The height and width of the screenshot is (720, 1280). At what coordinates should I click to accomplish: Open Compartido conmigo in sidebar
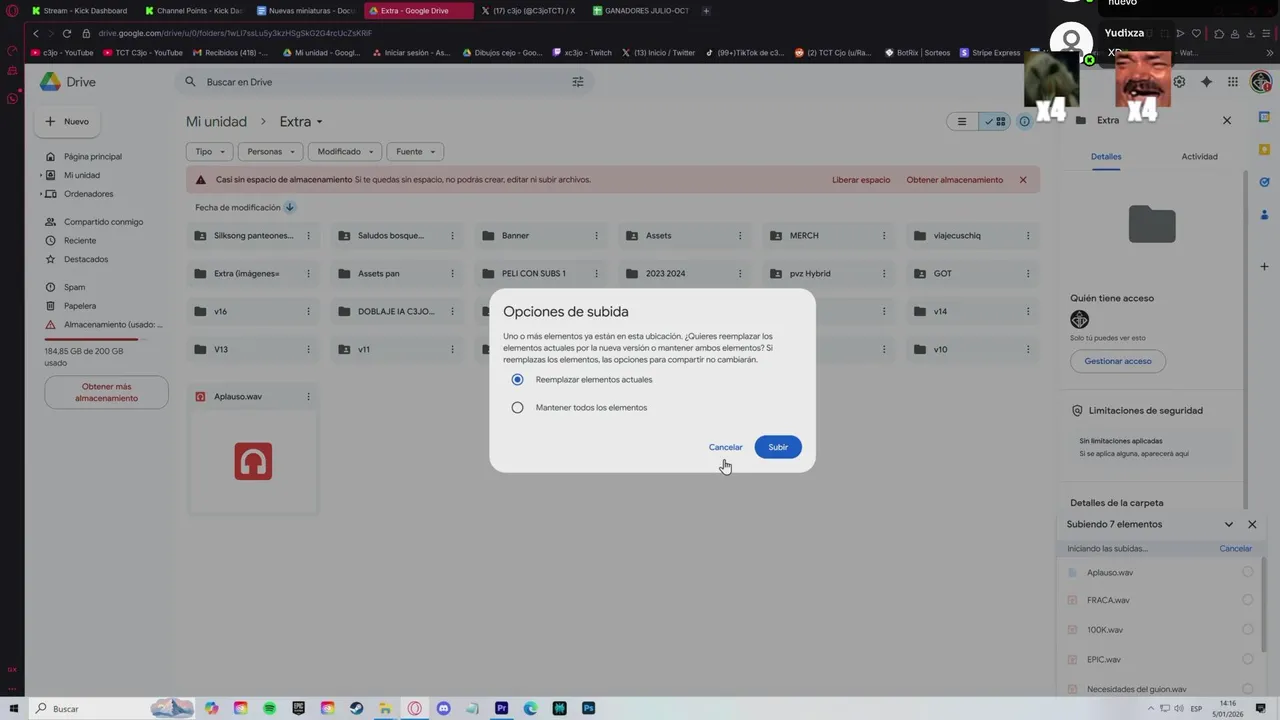[x=103, y=222]
